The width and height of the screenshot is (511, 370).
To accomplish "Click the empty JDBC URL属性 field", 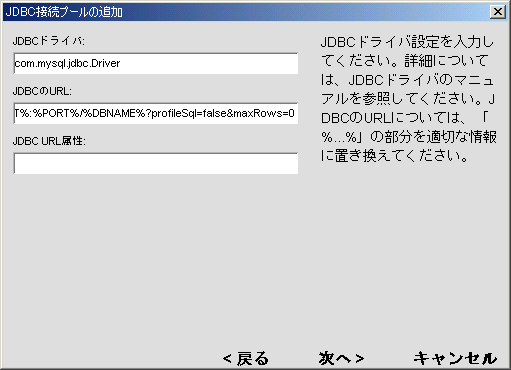I will 156,163.
